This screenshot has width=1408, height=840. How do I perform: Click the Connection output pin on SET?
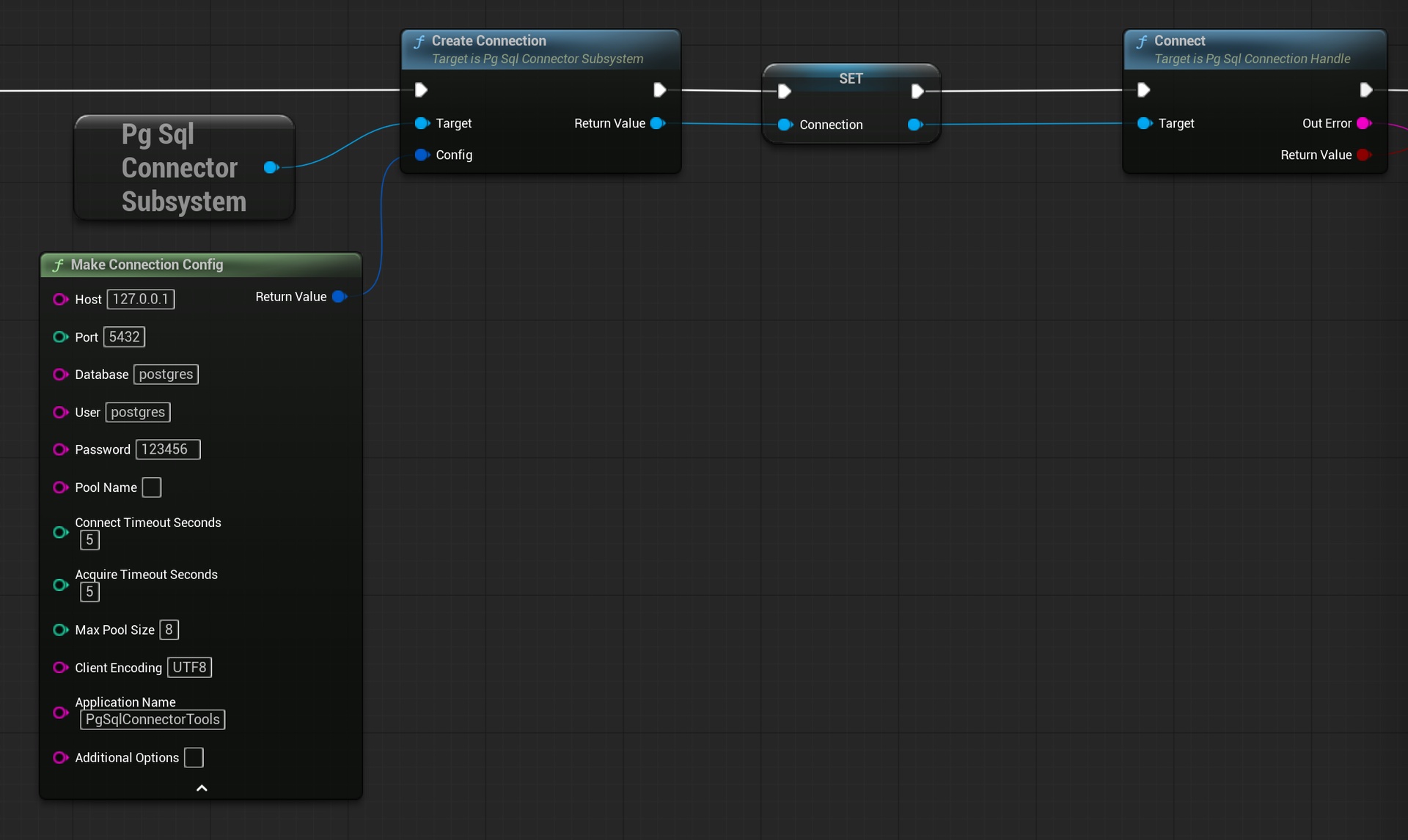tap(914, 125)
